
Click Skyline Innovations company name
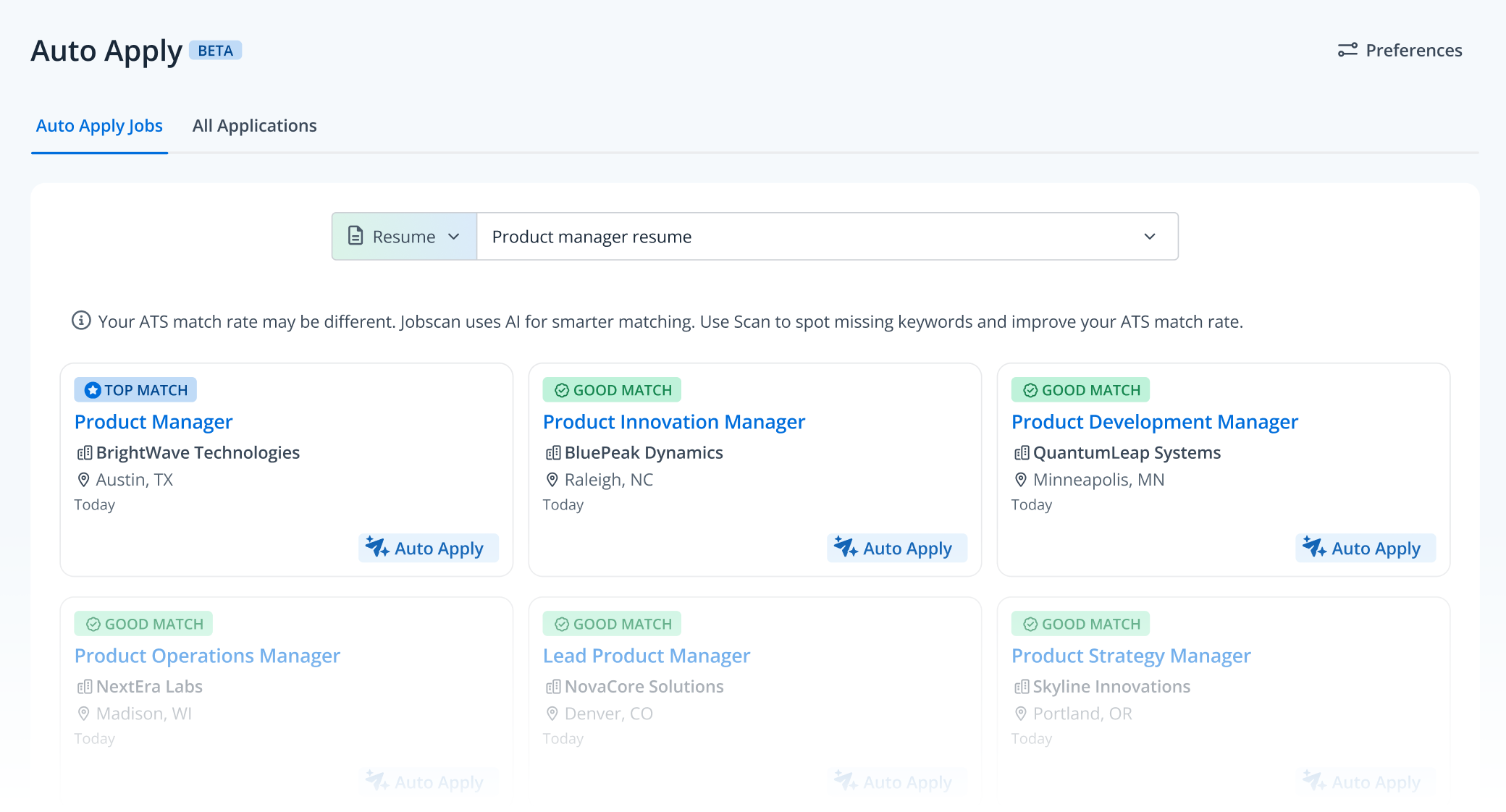point(1111,687)
